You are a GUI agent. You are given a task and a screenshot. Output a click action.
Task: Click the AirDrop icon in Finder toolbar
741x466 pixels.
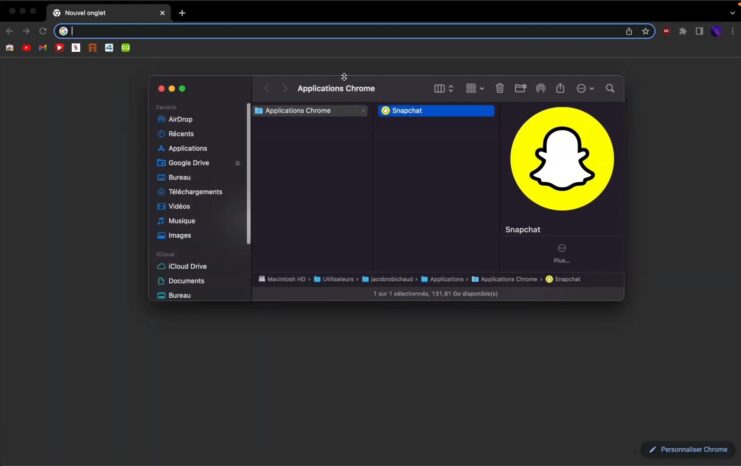[541, 88]
